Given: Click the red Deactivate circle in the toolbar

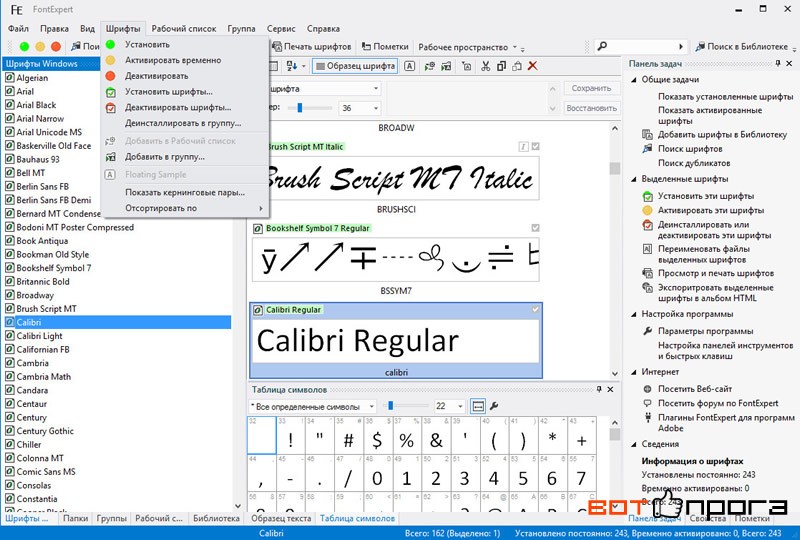Looking at the screenshot, I should click(x=56, y=46).
